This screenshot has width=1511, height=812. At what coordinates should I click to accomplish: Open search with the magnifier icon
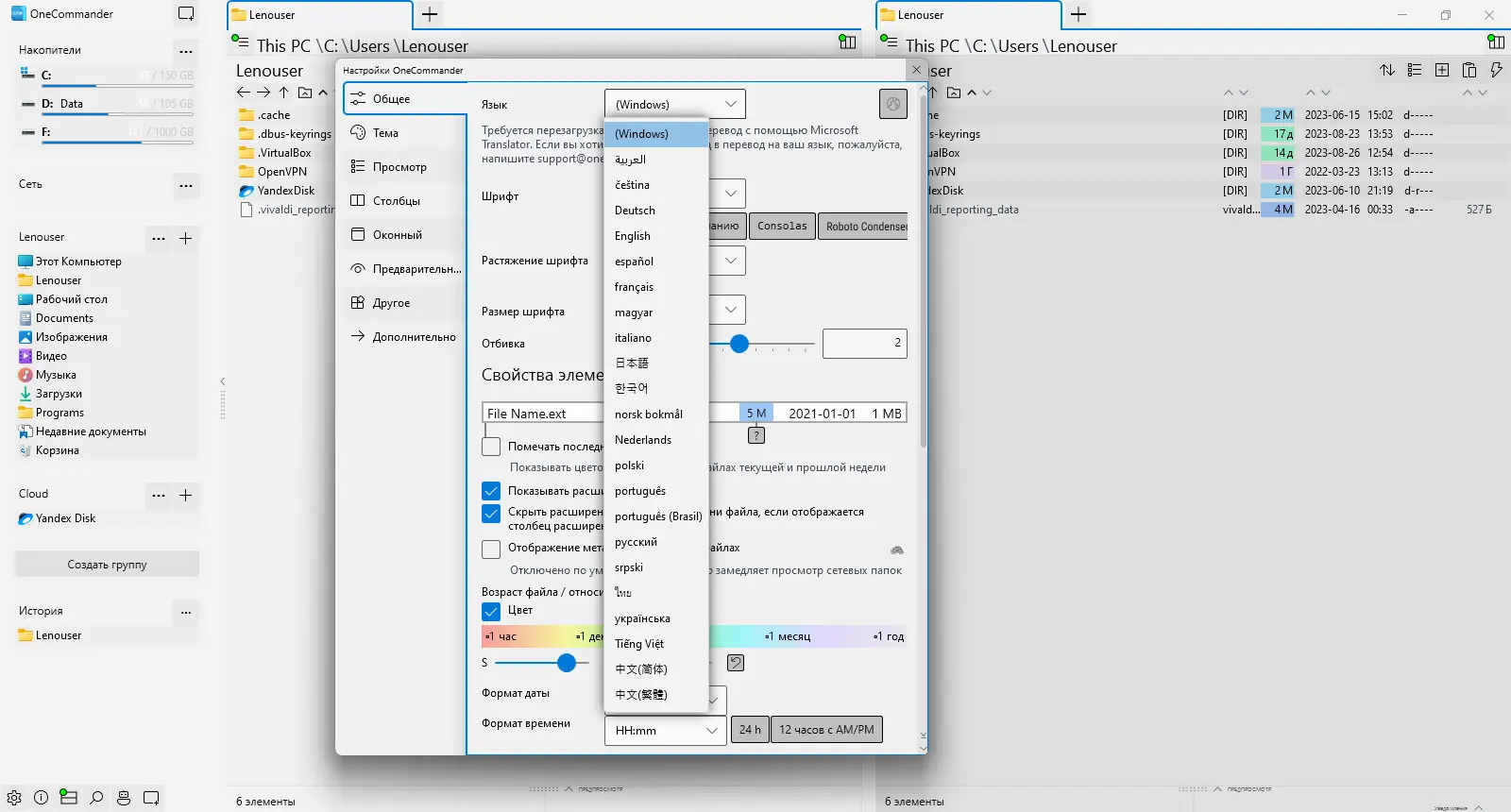click(x=96, y=798)
